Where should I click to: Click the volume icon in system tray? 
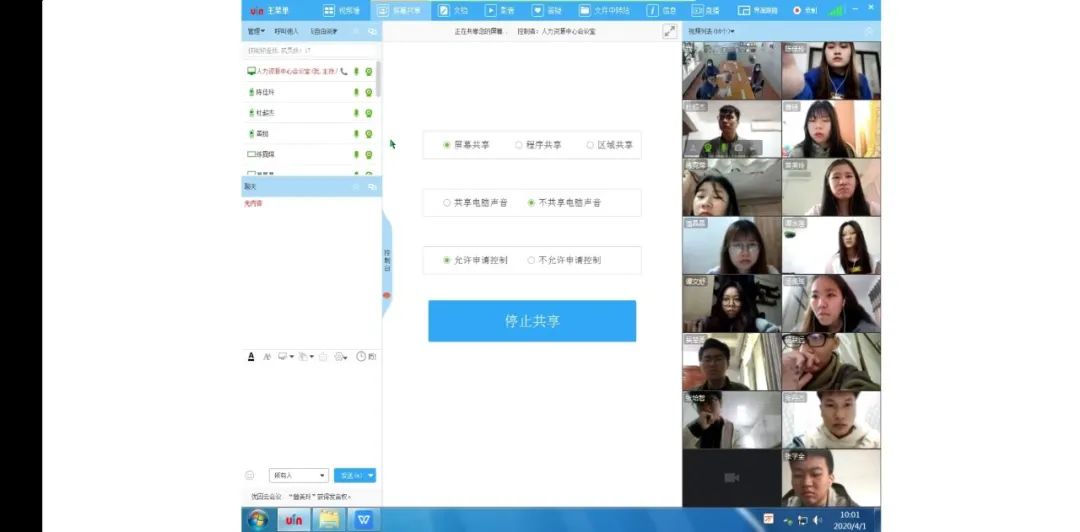click(818, 520)
